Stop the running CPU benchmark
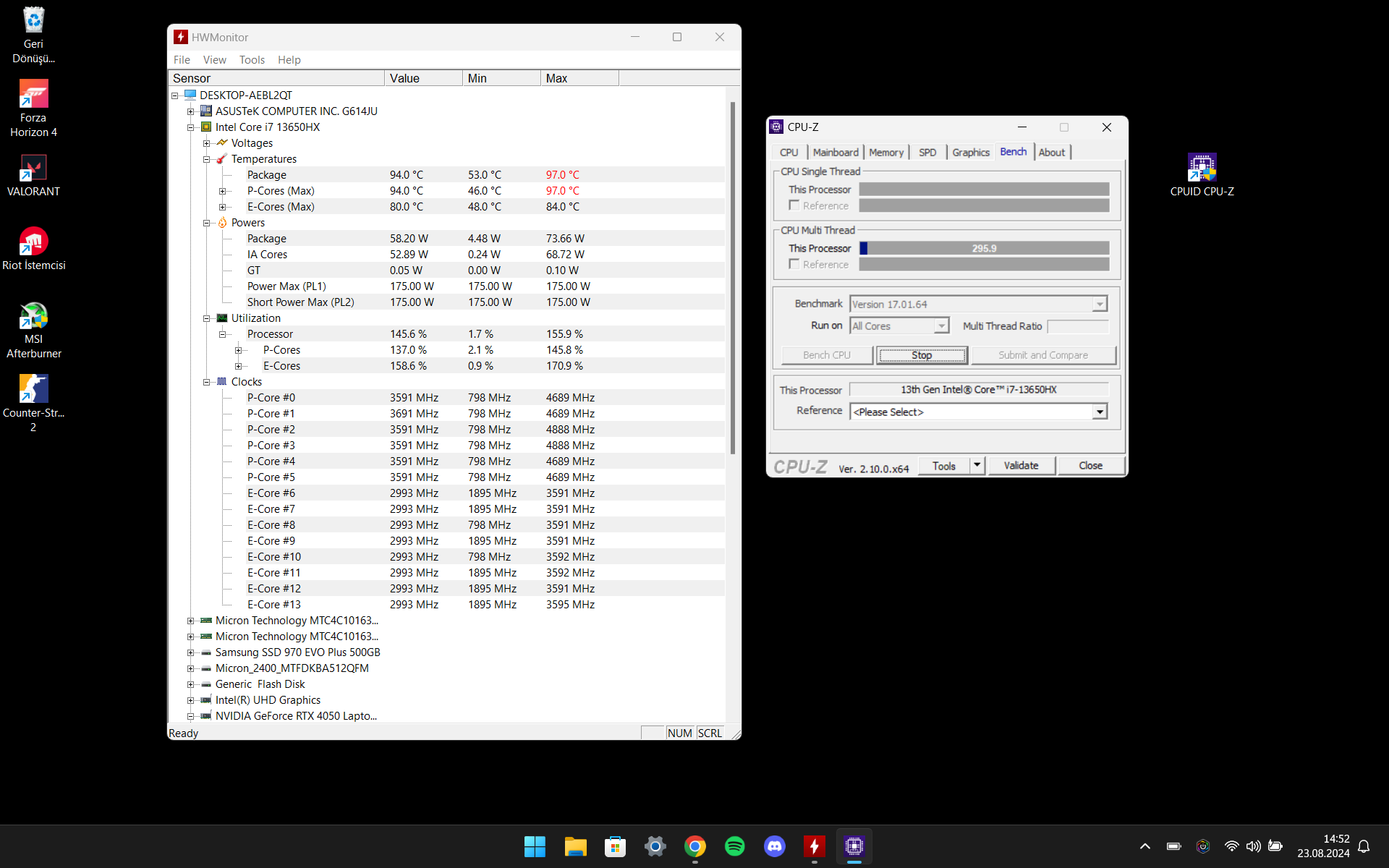Viewport: 1389px width, 868px height. pyautogui.click(x=922, y=355)
